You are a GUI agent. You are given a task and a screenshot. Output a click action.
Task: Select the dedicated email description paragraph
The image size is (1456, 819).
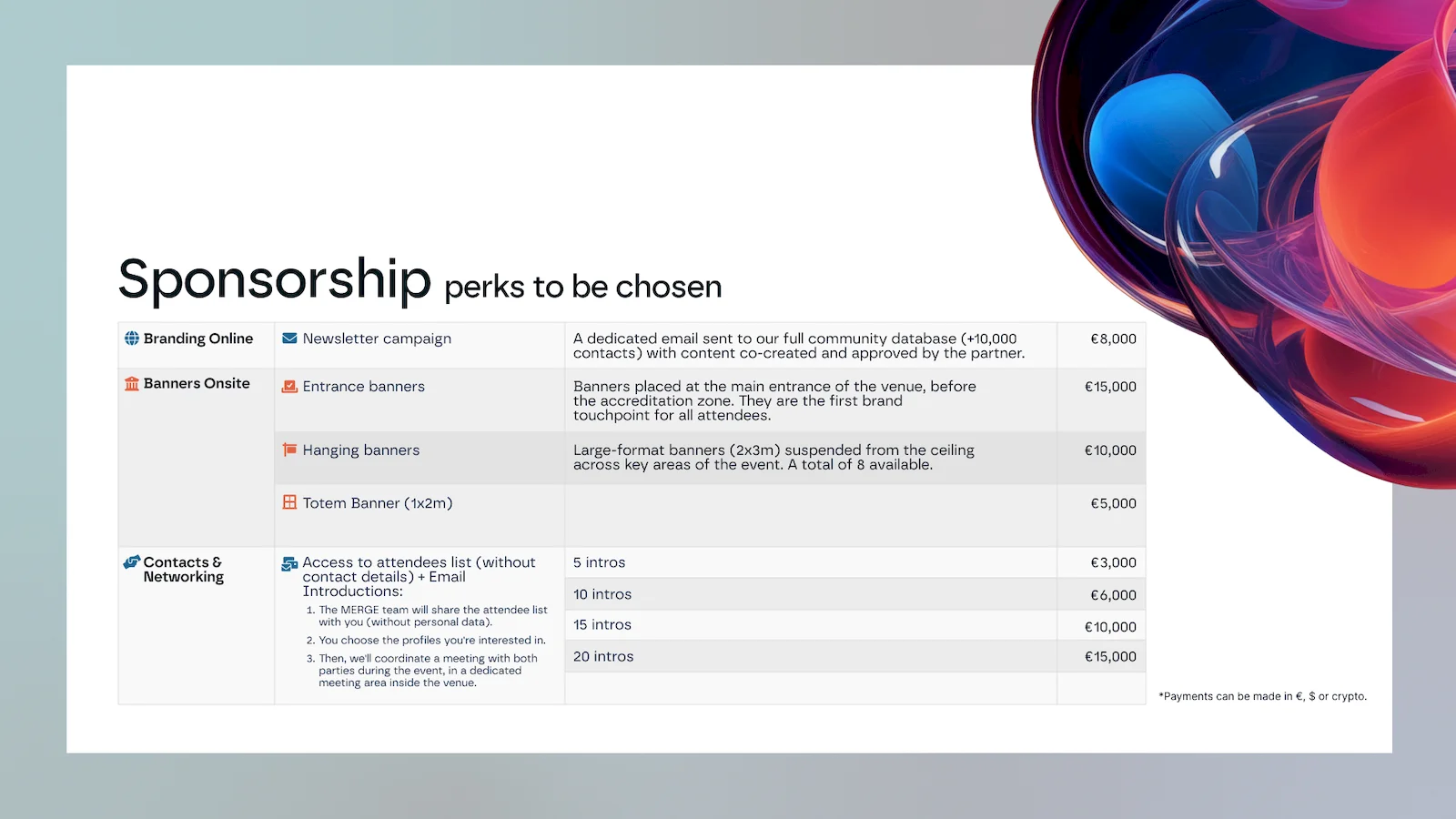coord(798,346)
